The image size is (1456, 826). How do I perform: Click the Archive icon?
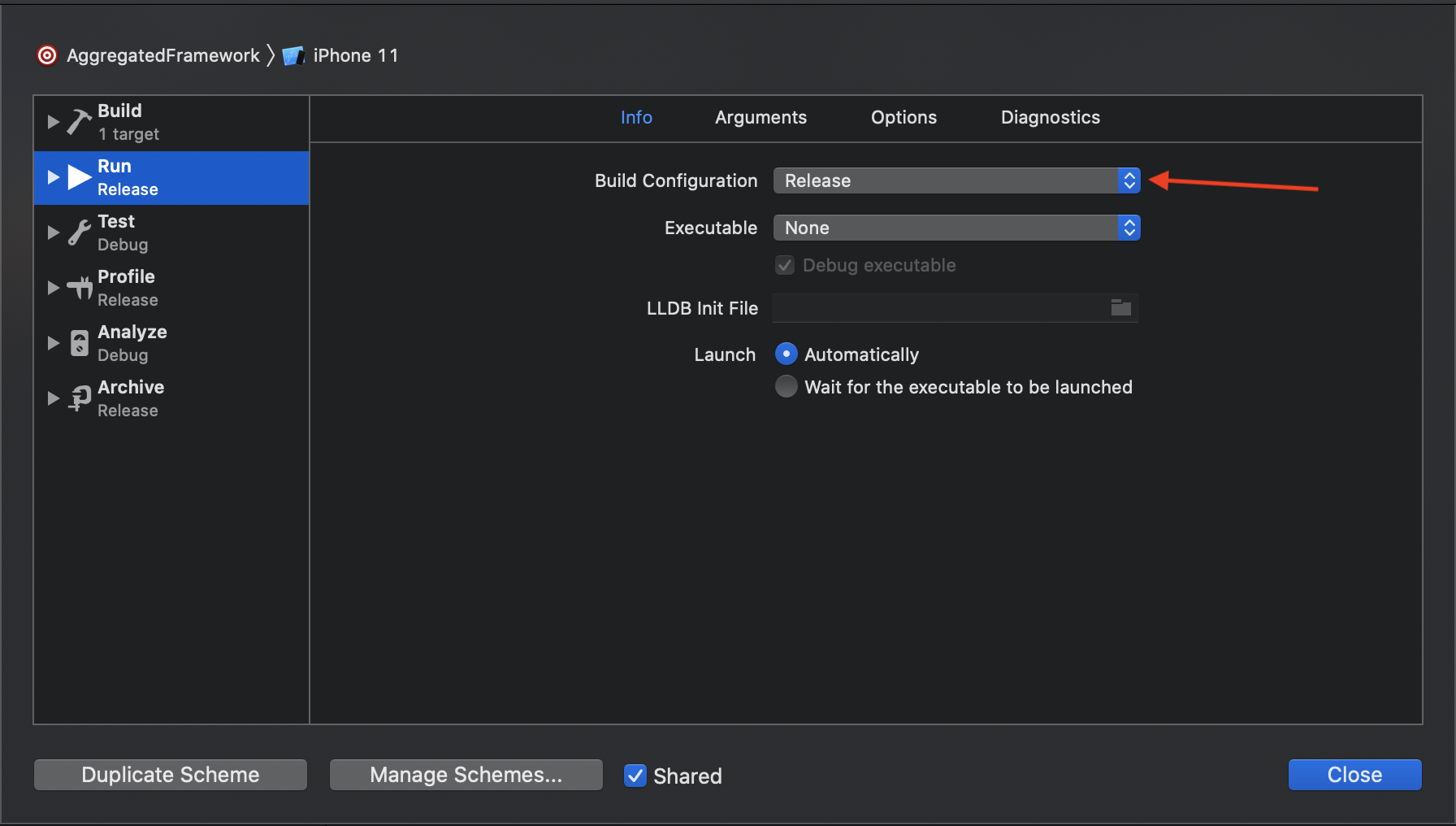[x=80, y=398]
